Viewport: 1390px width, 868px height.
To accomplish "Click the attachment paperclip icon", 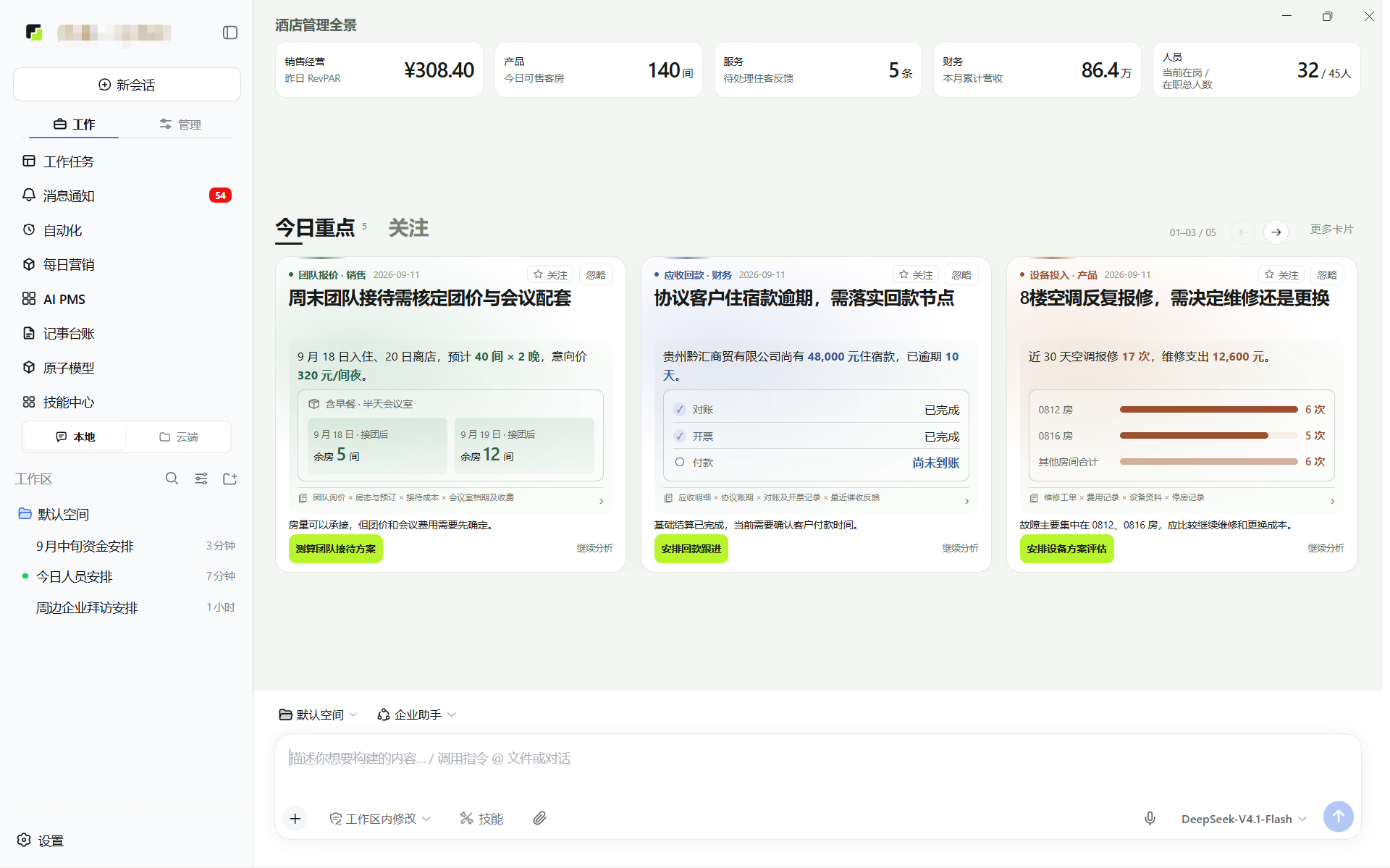I will [539, 818].
